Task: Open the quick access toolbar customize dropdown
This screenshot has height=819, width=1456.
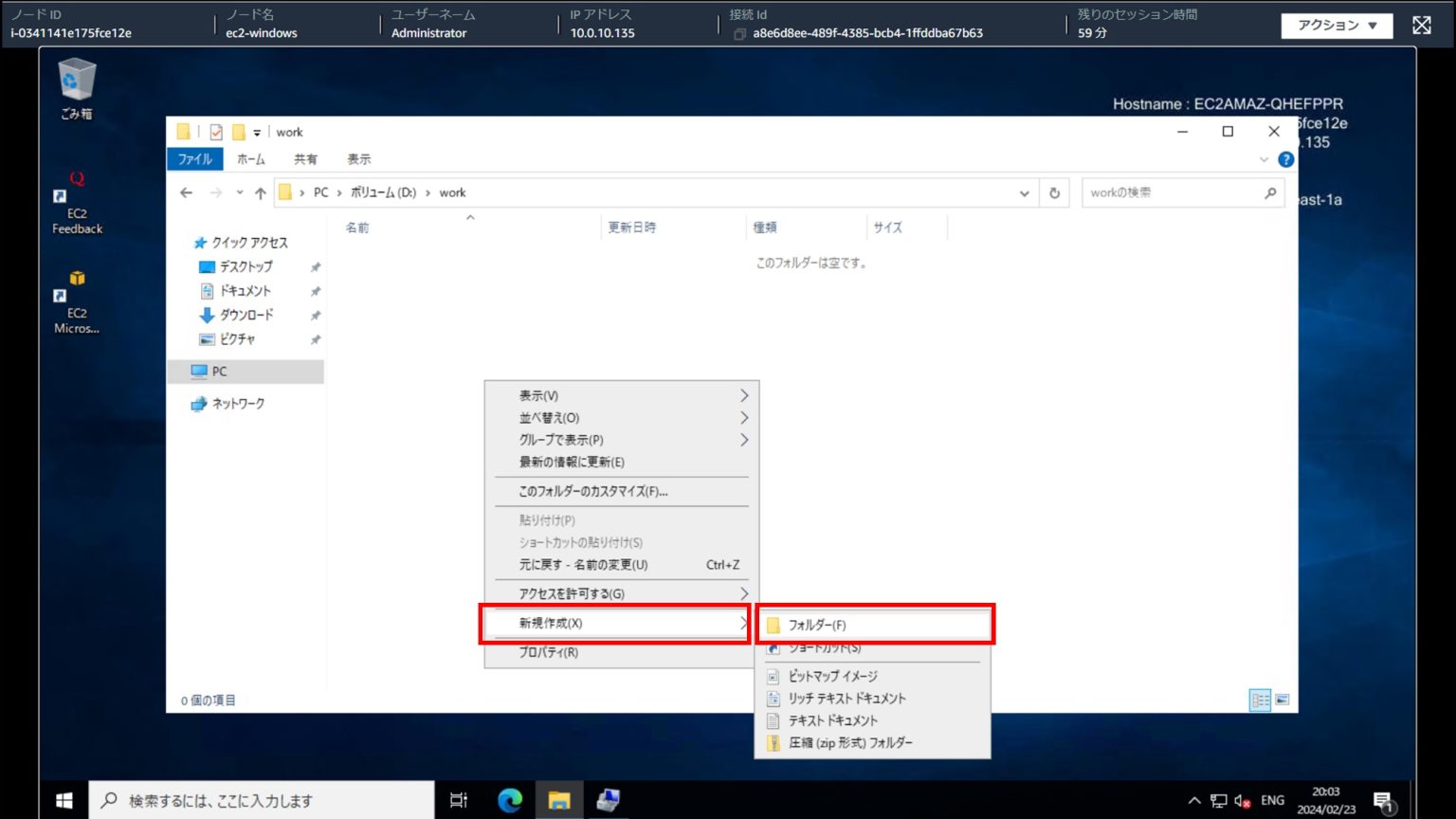Action: pyautogui.click(x=256, y=132)
